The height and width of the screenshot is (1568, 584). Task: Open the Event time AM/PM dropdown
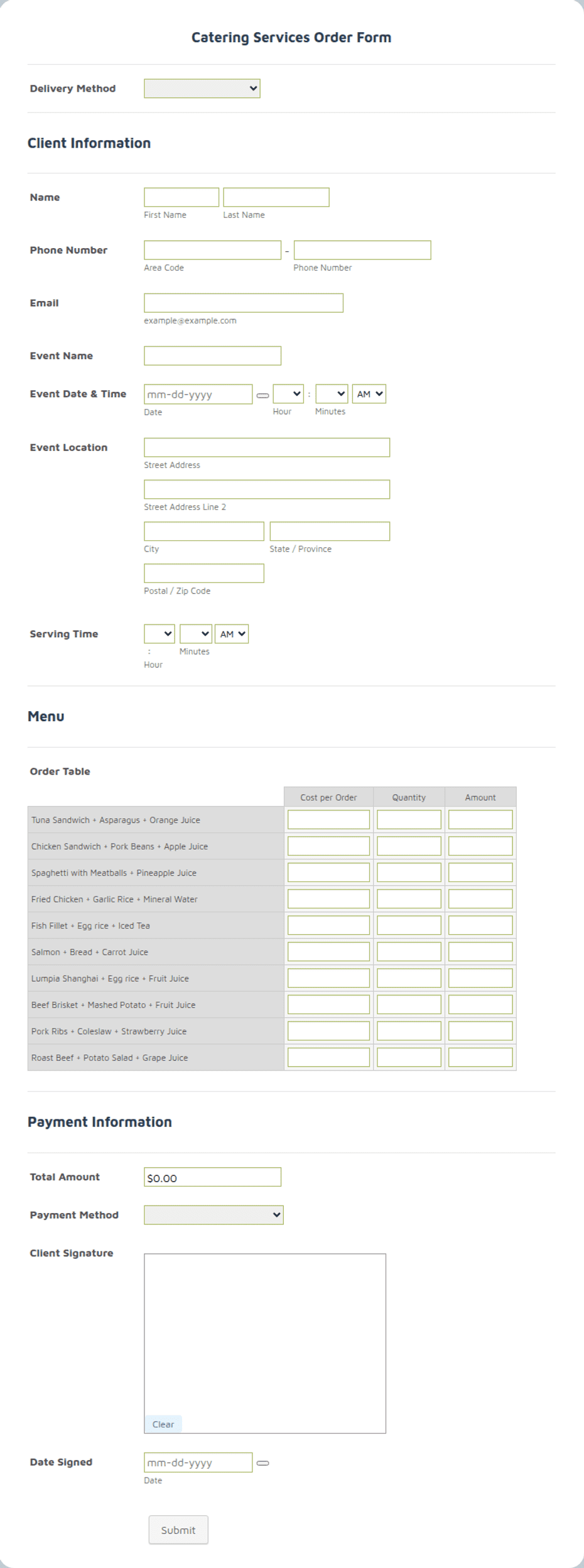tap(369, 394)
